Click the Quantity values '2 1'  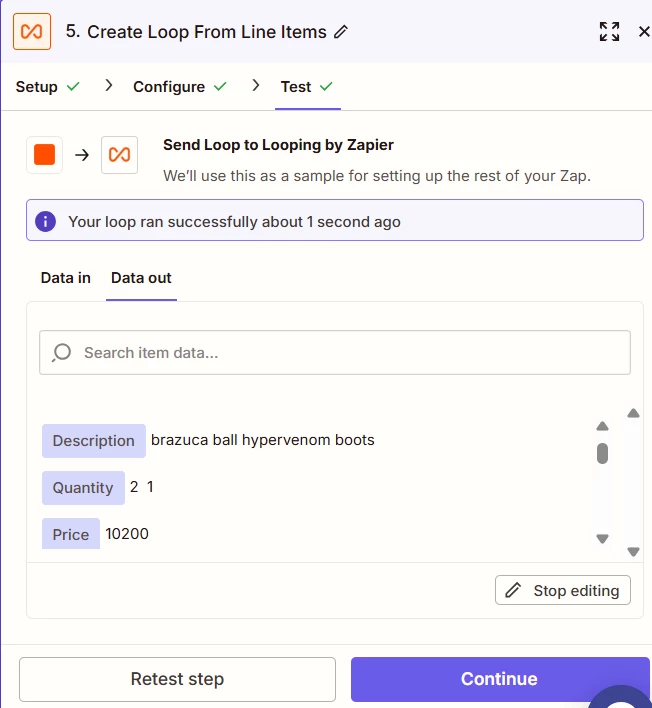142,487
